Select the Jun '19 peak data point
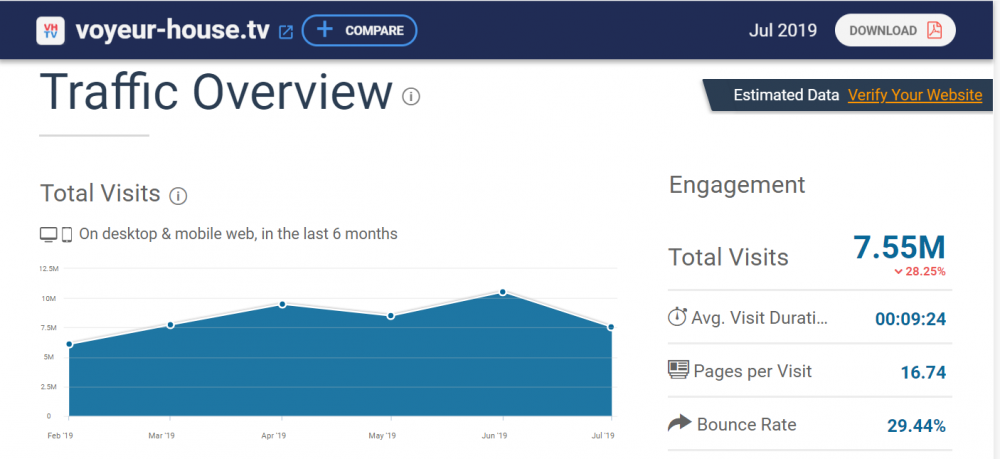 tap(502, 292)
